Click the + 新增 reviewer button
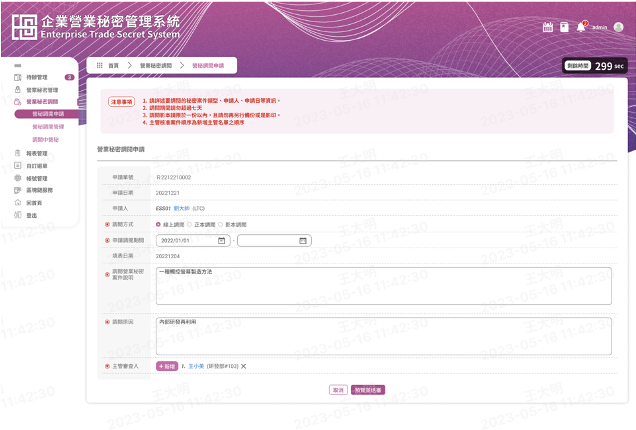This screenshot has height=430, width=636. click(167, 366)
